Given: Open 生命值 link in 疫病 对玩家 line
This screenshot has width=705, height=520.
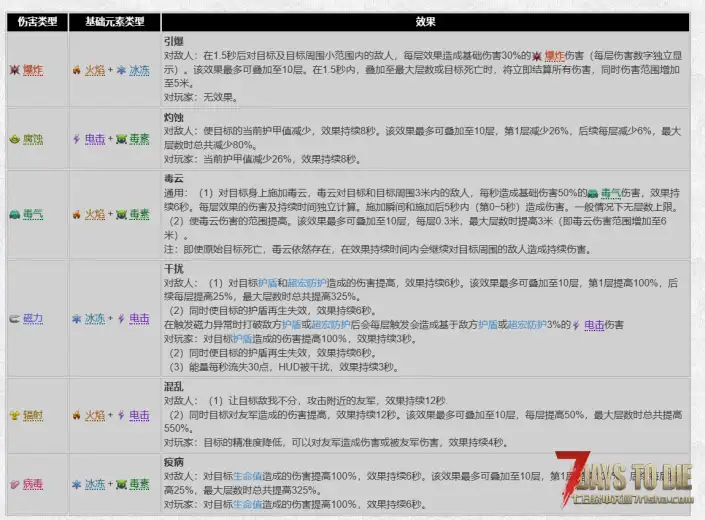Looking at the screenshot, I should click(x=247, y=505).
